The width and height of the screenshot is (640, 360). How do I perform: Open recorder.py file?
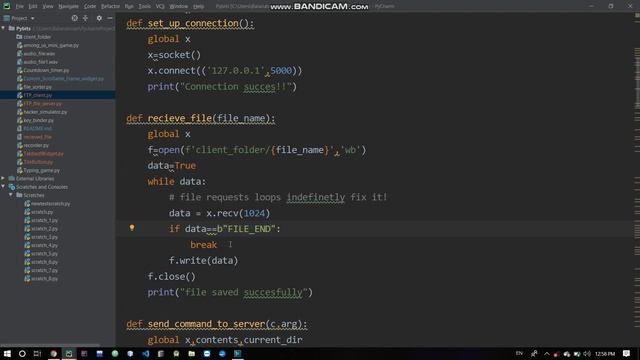coord(36,145)
